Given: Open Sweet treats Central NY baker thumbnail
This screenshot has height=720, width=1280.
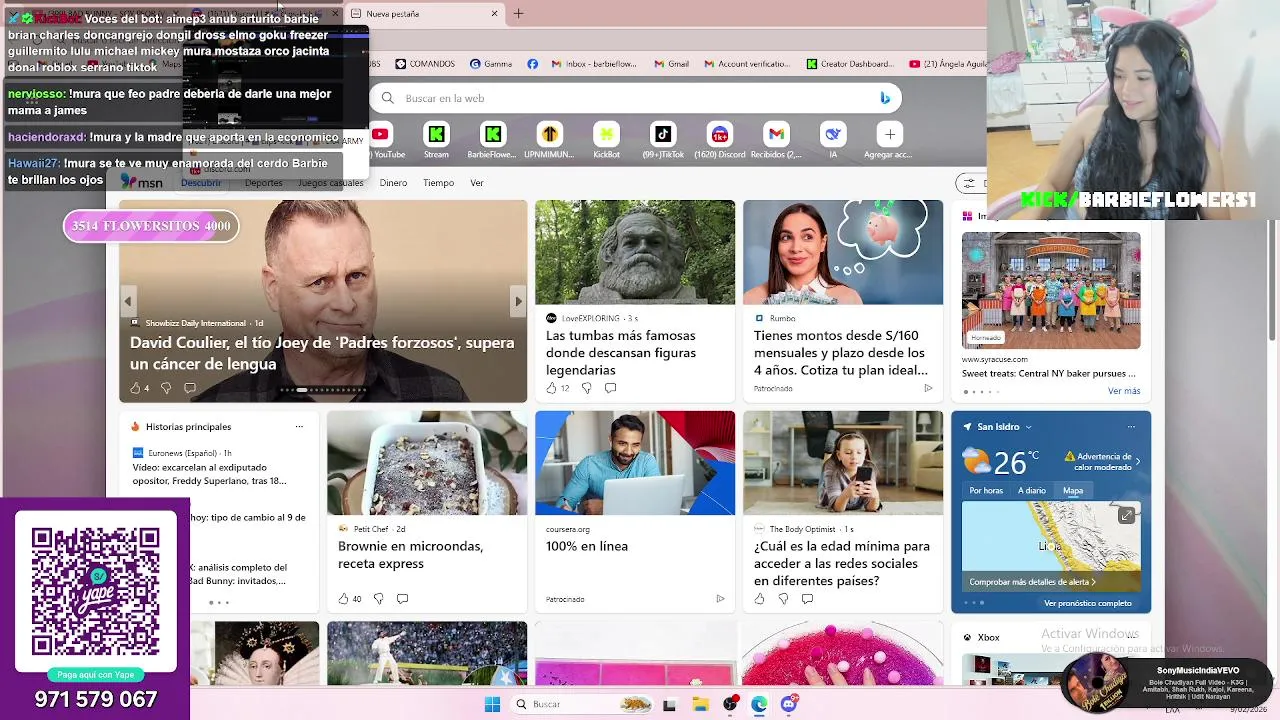Looking at the screenshot, I should click(1051, 290).
